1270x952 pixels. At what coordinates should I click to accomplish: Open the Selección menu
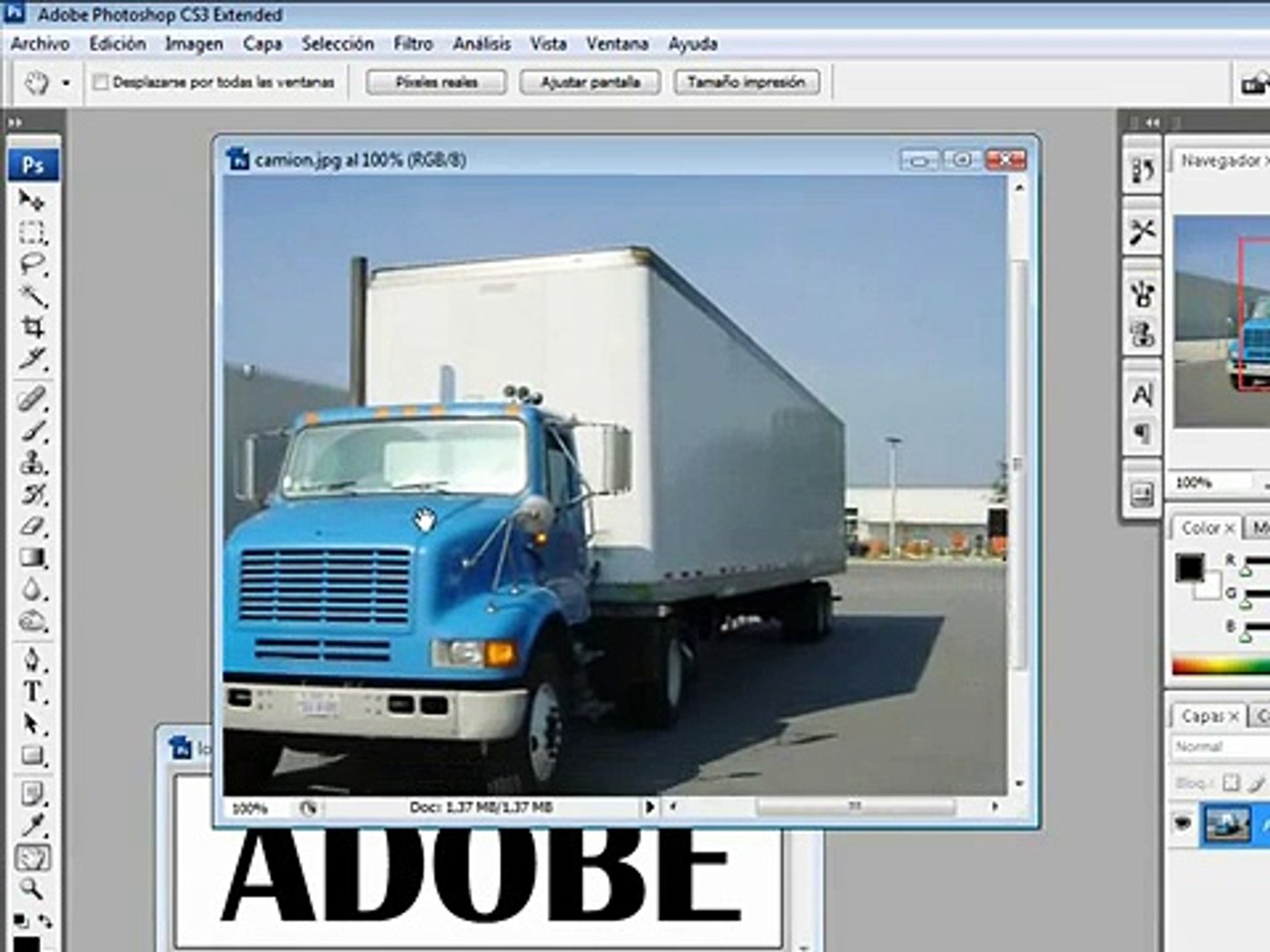(x=338, y=43)
